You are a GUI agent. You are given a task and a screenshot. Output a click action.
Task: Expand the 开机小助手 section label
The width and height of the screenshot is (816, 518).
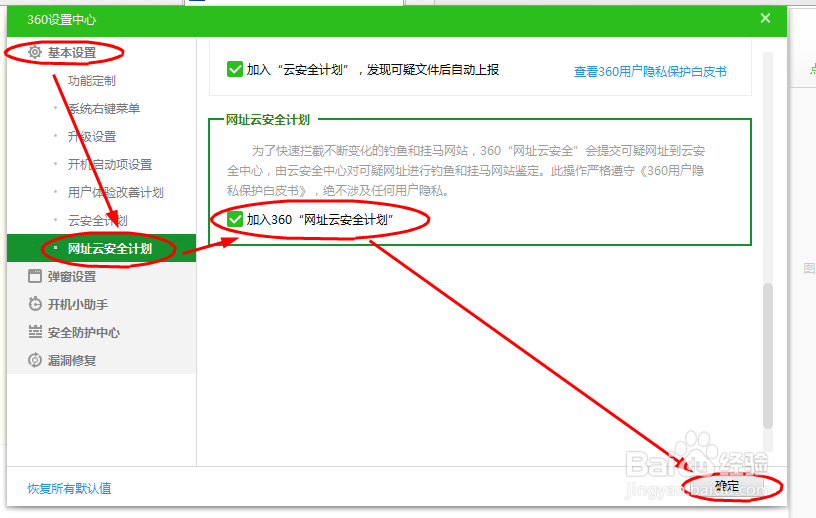click(78, 305)
